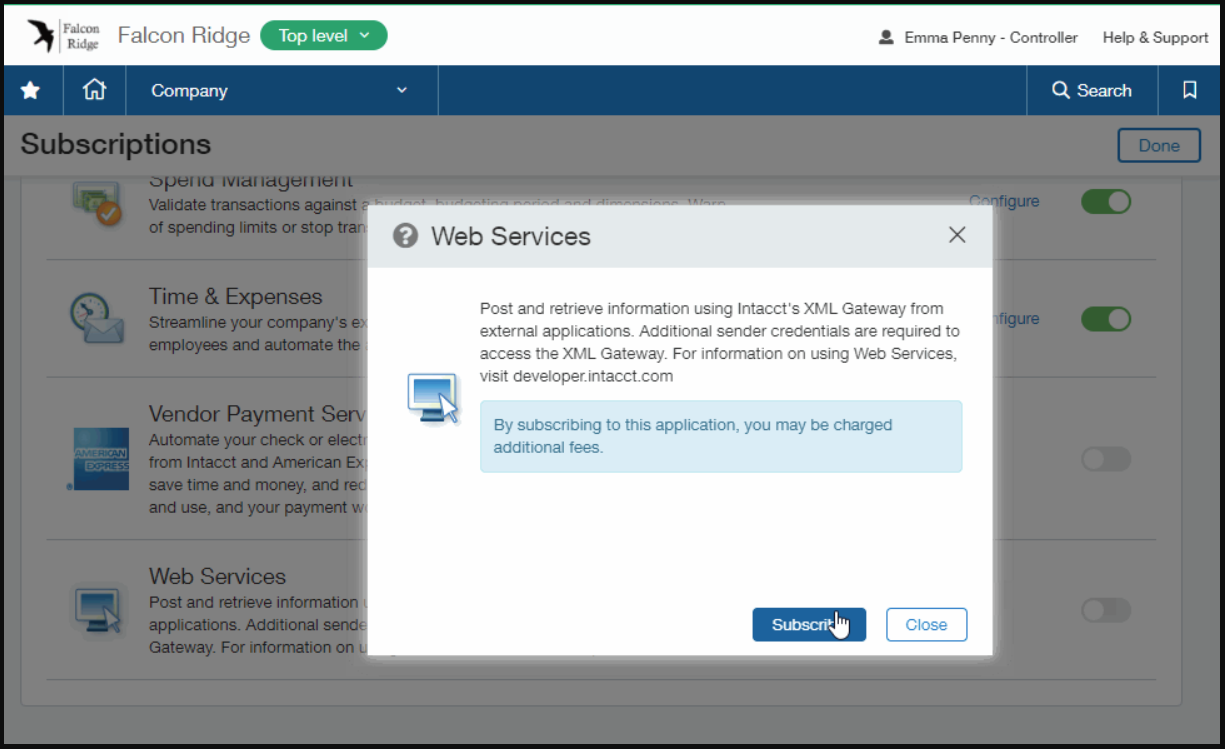Click the bookmark icon in navigation bar
This screenshot has height=749, width=1225.
tap(1189, 90)
